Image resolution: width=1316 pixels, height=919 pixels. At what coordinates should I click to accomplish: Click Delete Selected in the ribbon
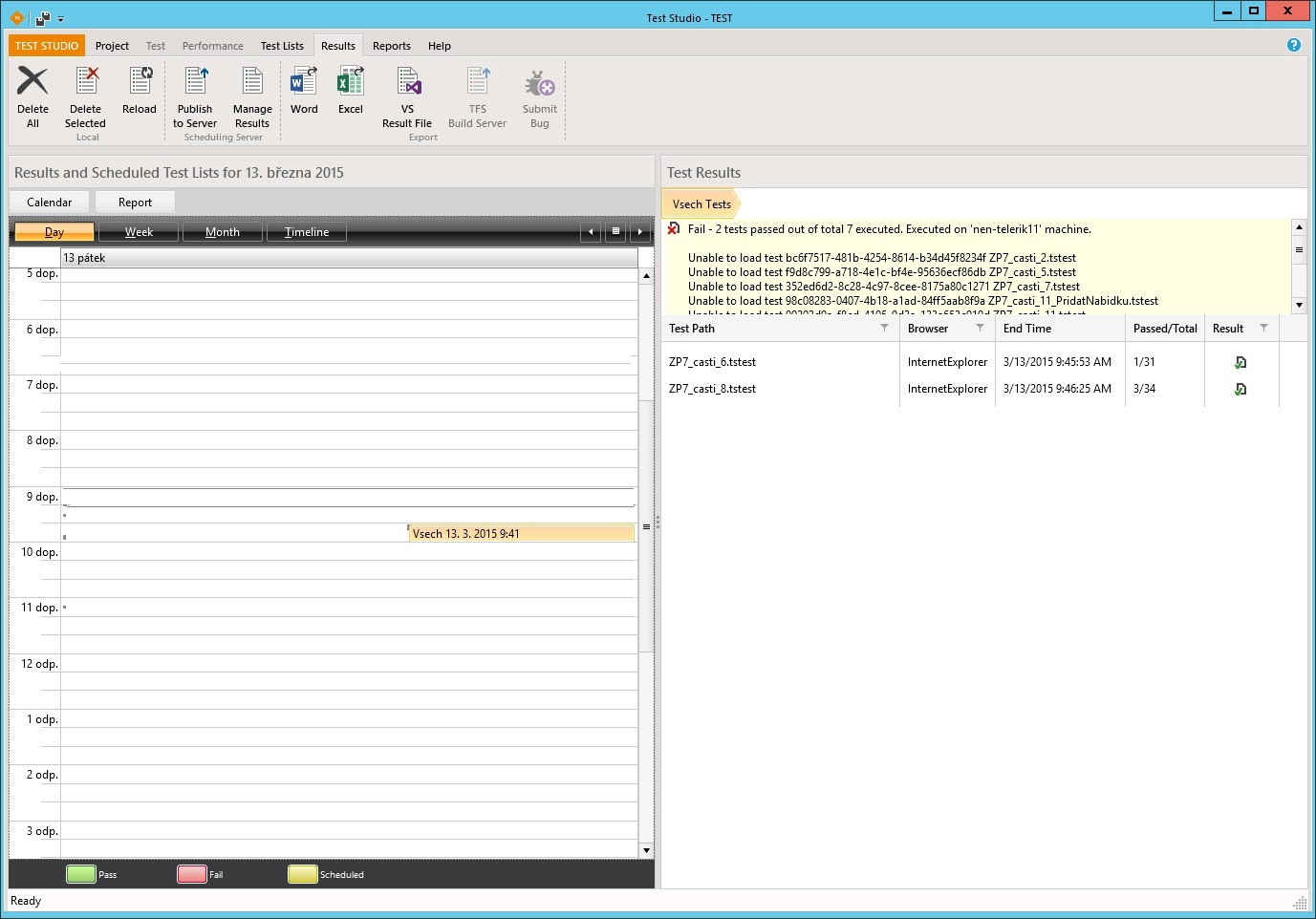(85, 83)
